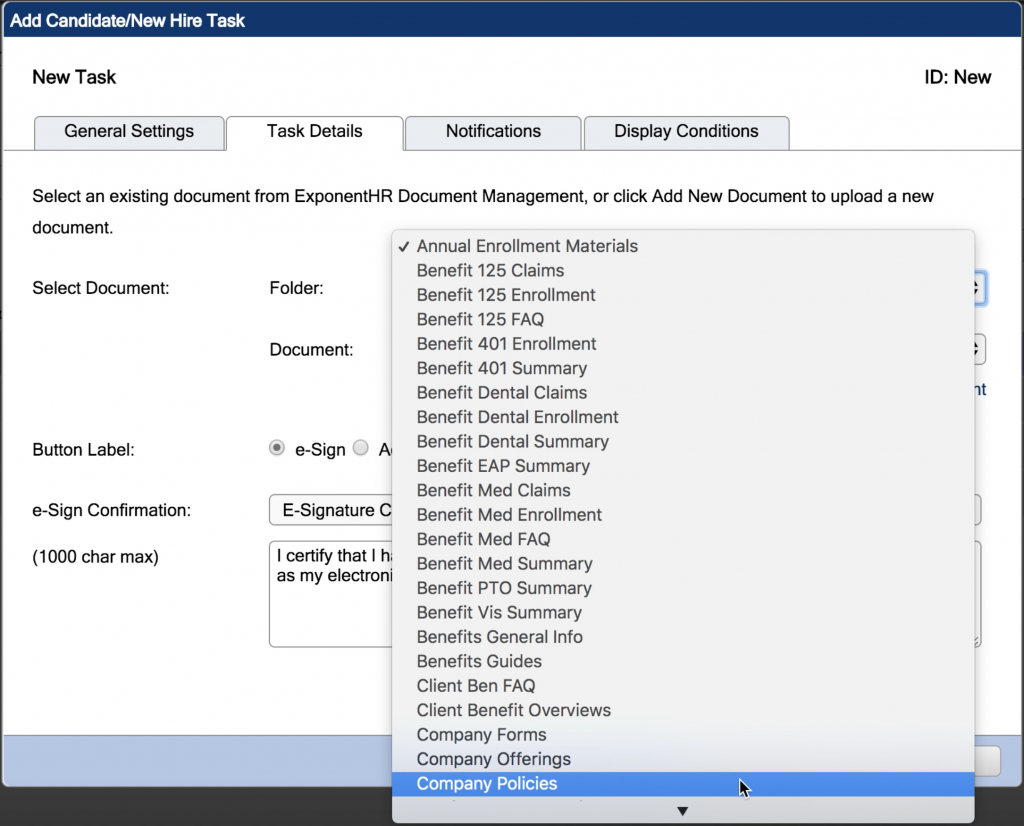Switch to the Display Conditions tab
The width and height of the screenshot is (1024, 826).
pyautogui.click(x=686, y=131)
